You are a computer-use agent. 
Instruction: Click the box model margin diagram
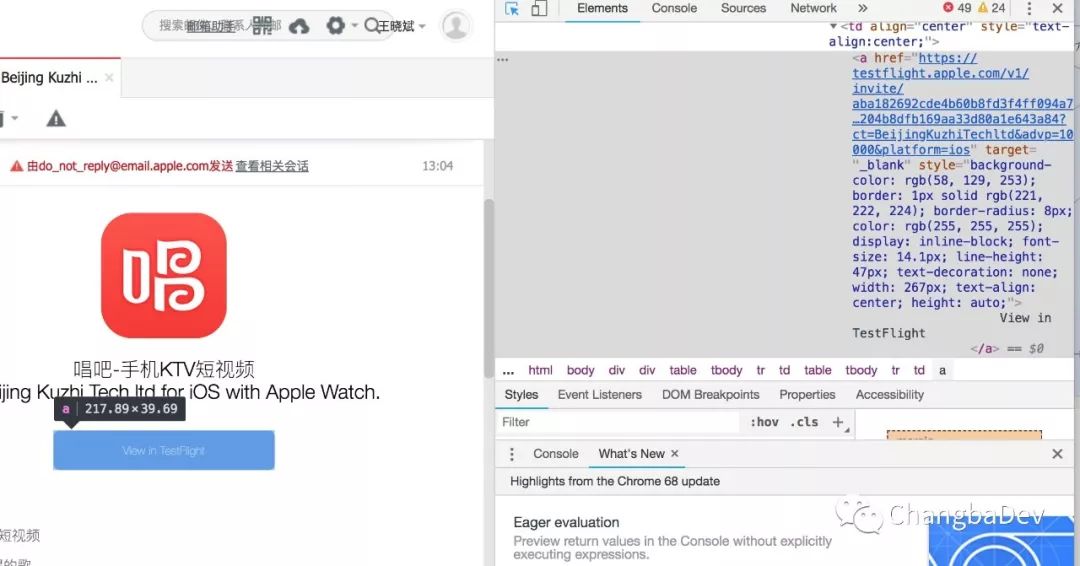tap(964, 434)
